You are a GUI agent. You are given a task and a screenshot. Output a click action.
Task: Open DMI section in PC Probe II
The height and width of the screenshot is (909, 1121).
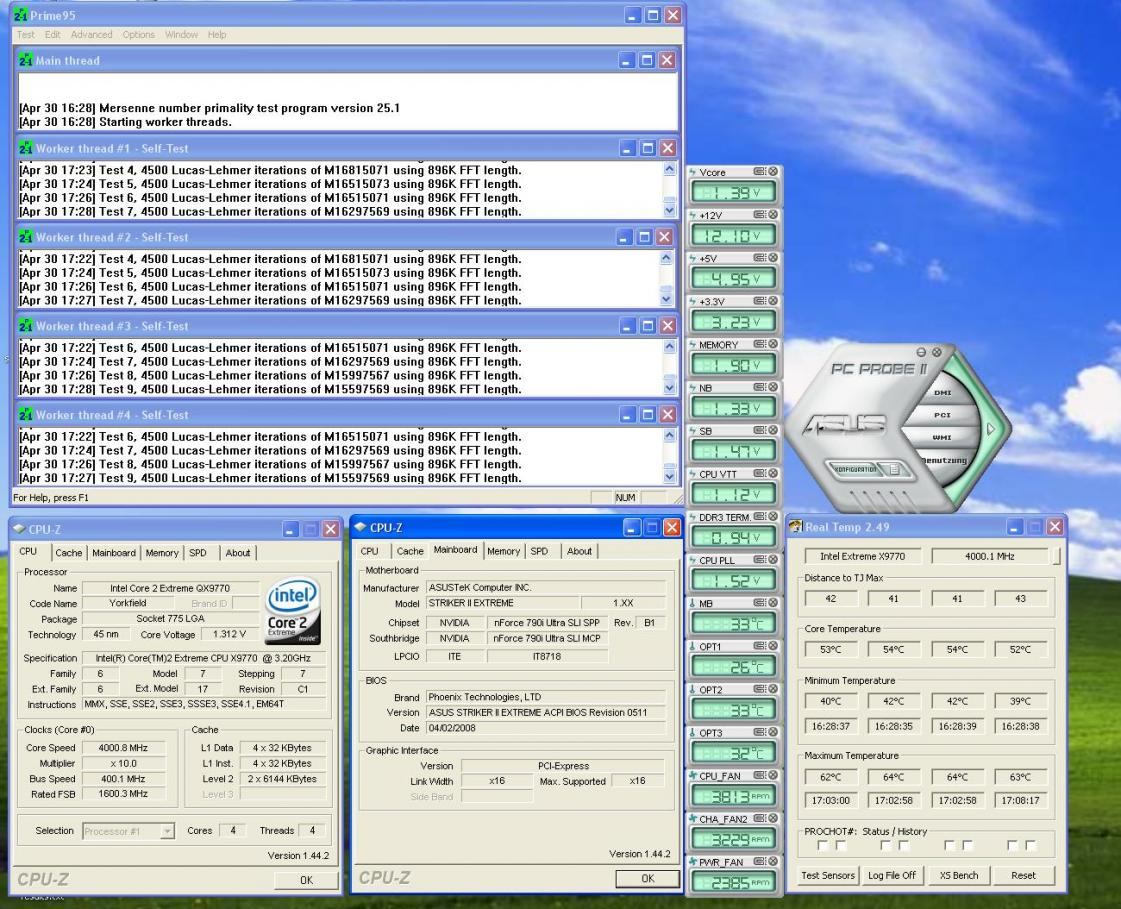point(942,393)
